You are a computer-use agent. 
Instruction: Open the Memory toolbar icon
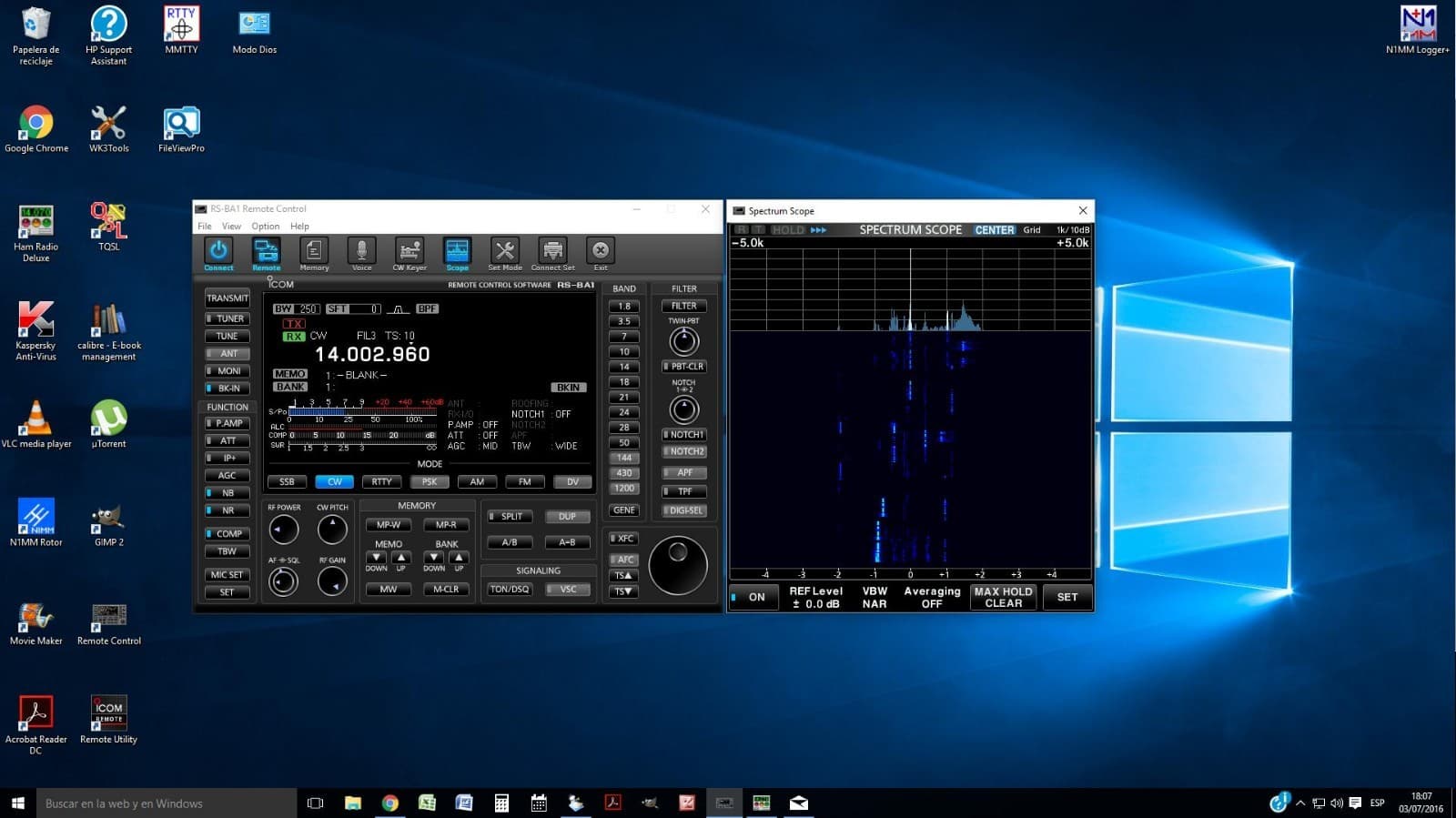314,252
